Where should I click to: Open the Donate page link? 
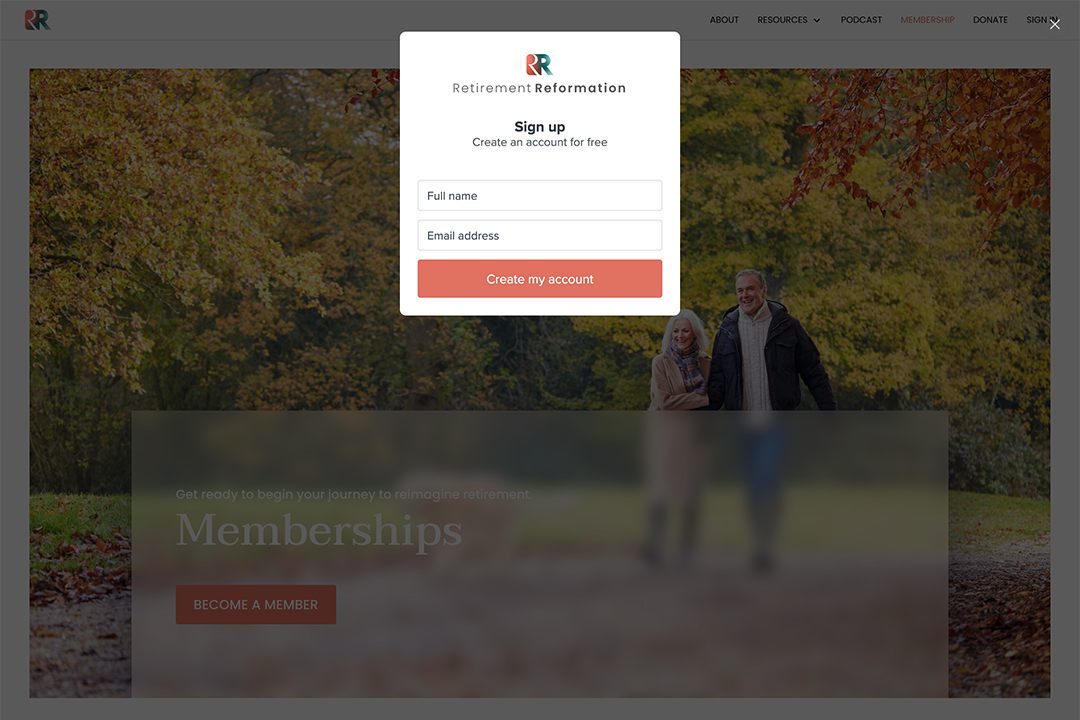pyautogui.click(x=990, y=20)
